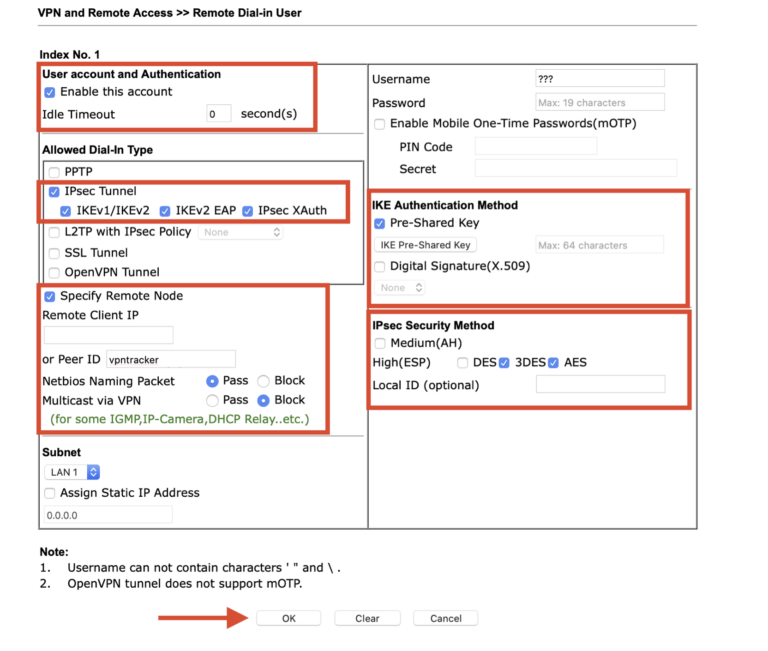Toggle the IPsec Tunnel checkbox
The height and width of the screenshot is (651, 768).
pyautogui.click(x=54, y=192)
